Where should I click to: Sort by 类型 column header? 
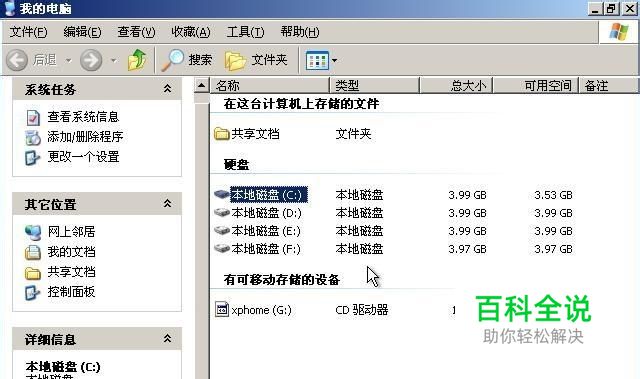tap(375, 86)
